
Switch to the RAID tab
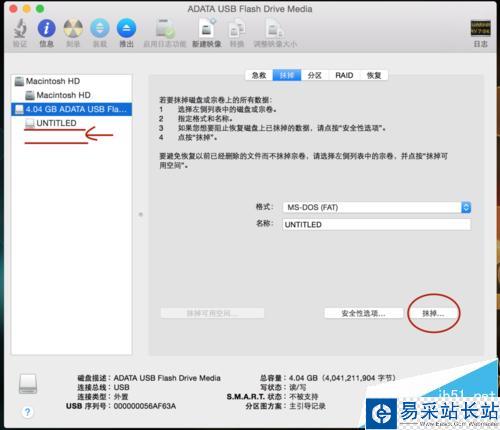click(x=344, y=75)
